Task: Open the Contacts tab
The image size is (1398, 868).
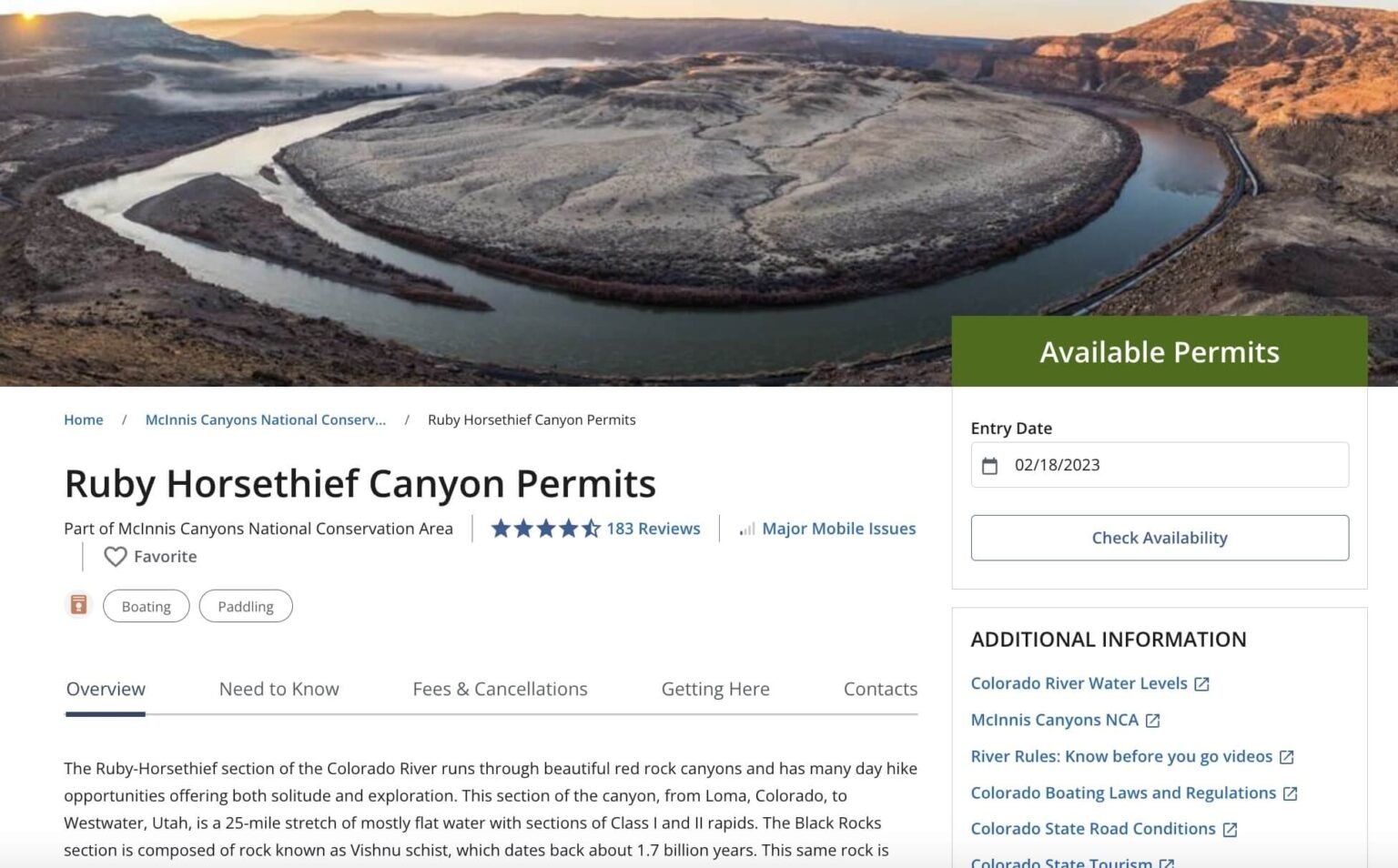Action: click(879, 689)
